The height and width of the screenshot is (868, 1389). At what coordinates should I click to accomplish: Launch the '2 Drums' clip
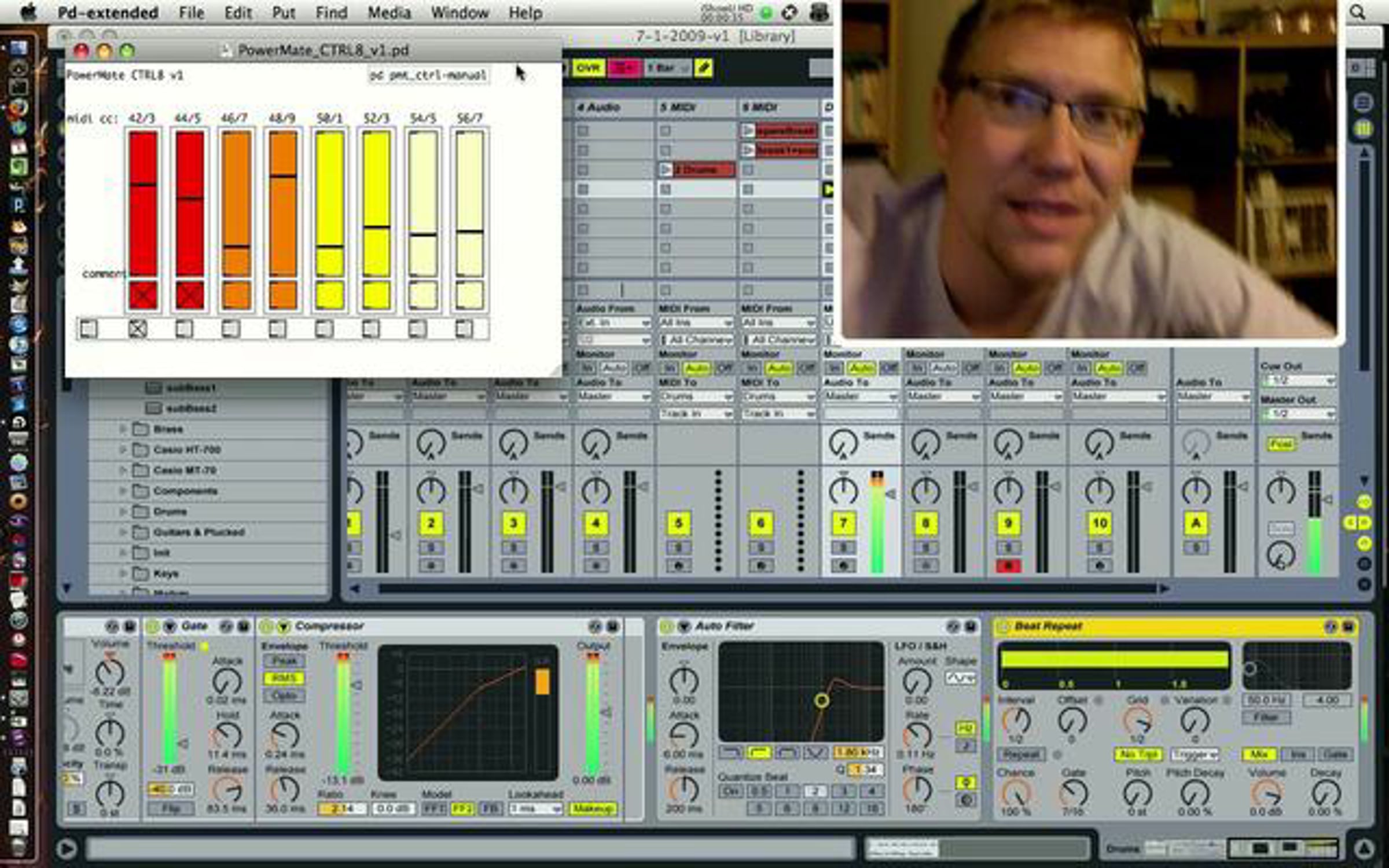(666, 170)
